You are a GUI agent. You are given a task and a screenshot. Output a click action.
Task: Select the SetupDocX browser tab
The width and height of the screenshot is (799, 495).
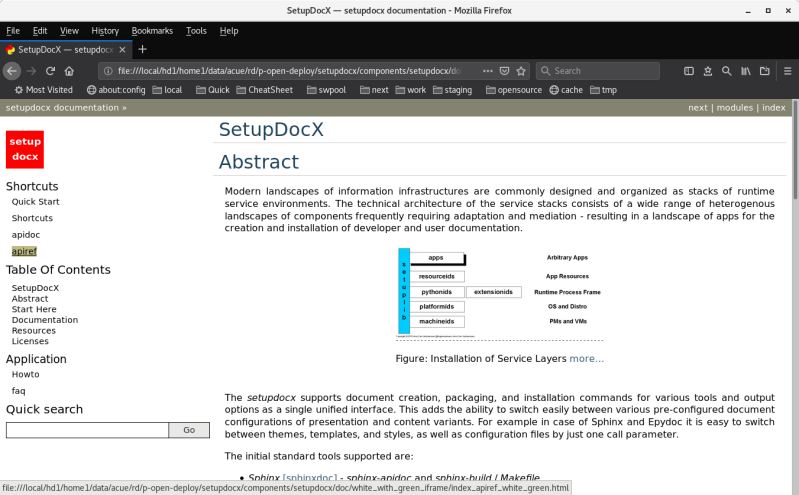[x=65, y=49]
